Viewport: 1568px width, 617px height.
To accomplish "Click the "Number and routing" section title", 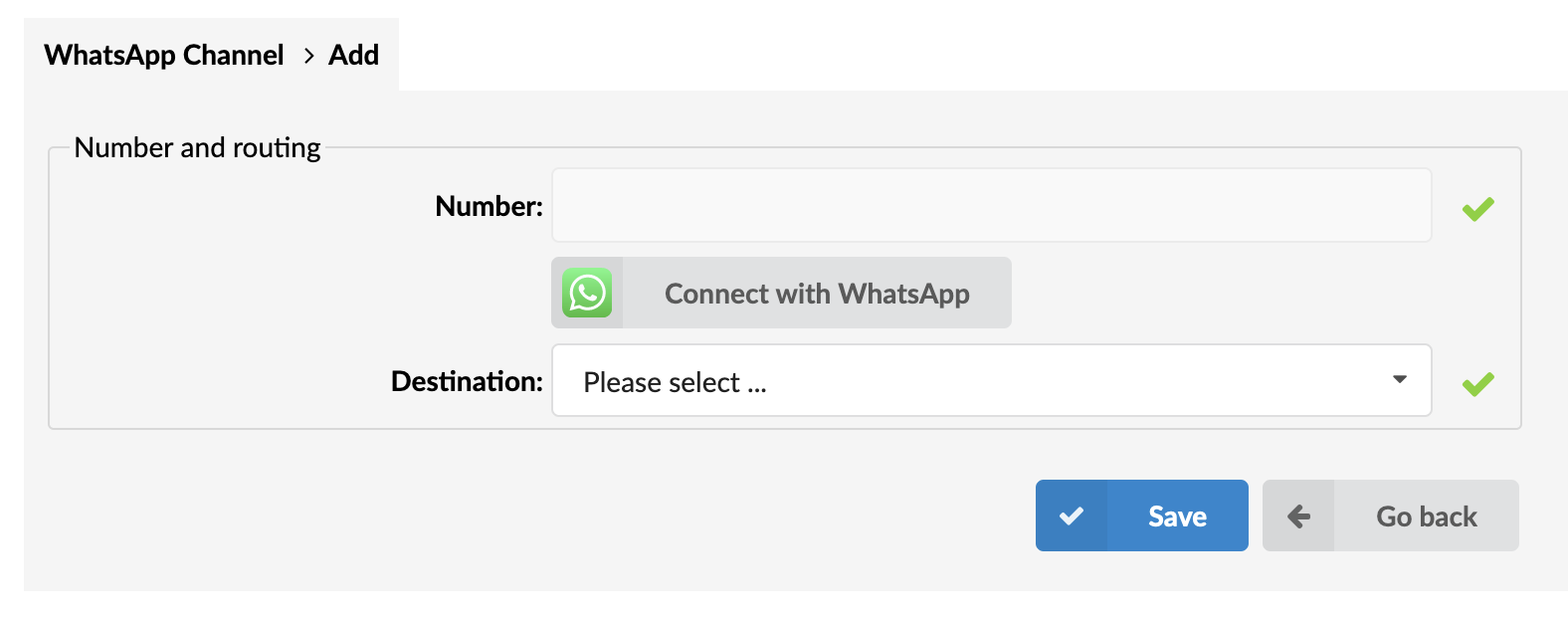I will pyautogui.click(x=197, y=147).
